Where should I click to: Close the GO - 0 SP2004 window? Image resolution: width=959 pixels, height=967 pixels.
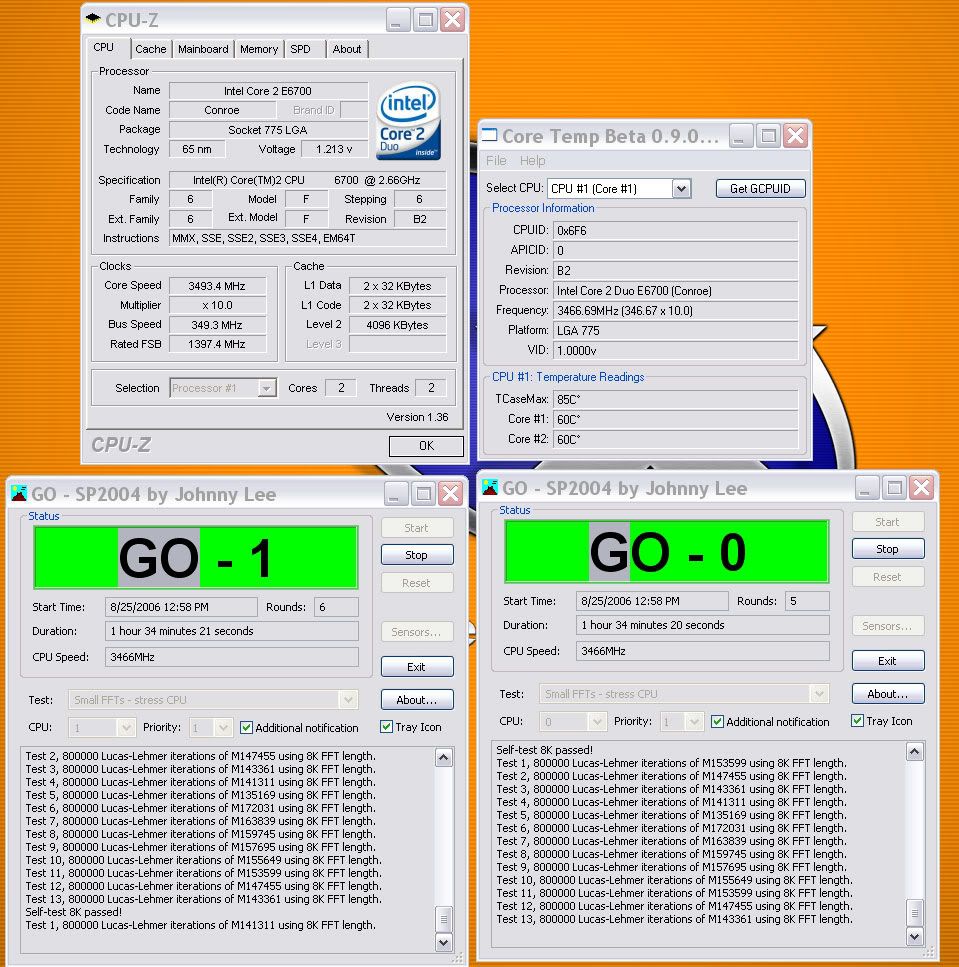(922, 488)
